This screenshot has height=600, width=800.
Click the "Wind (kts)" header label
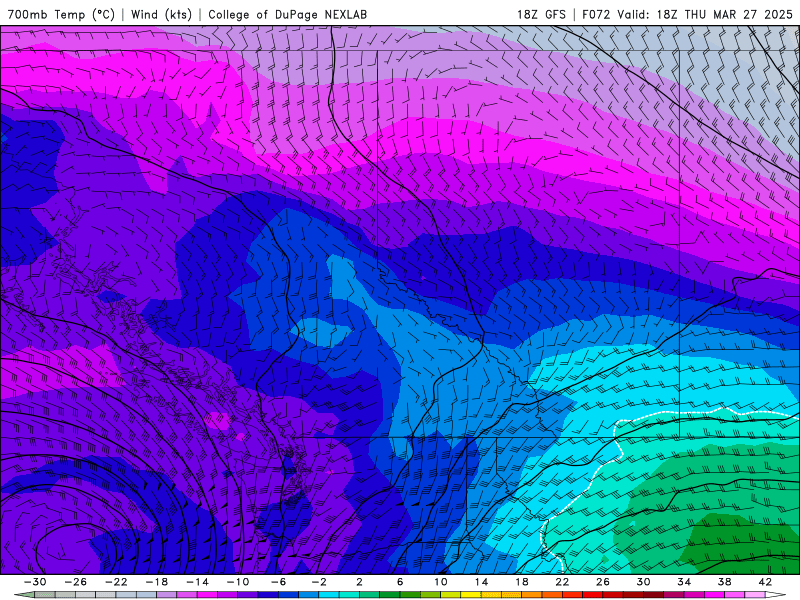click(x=161, y=15)
